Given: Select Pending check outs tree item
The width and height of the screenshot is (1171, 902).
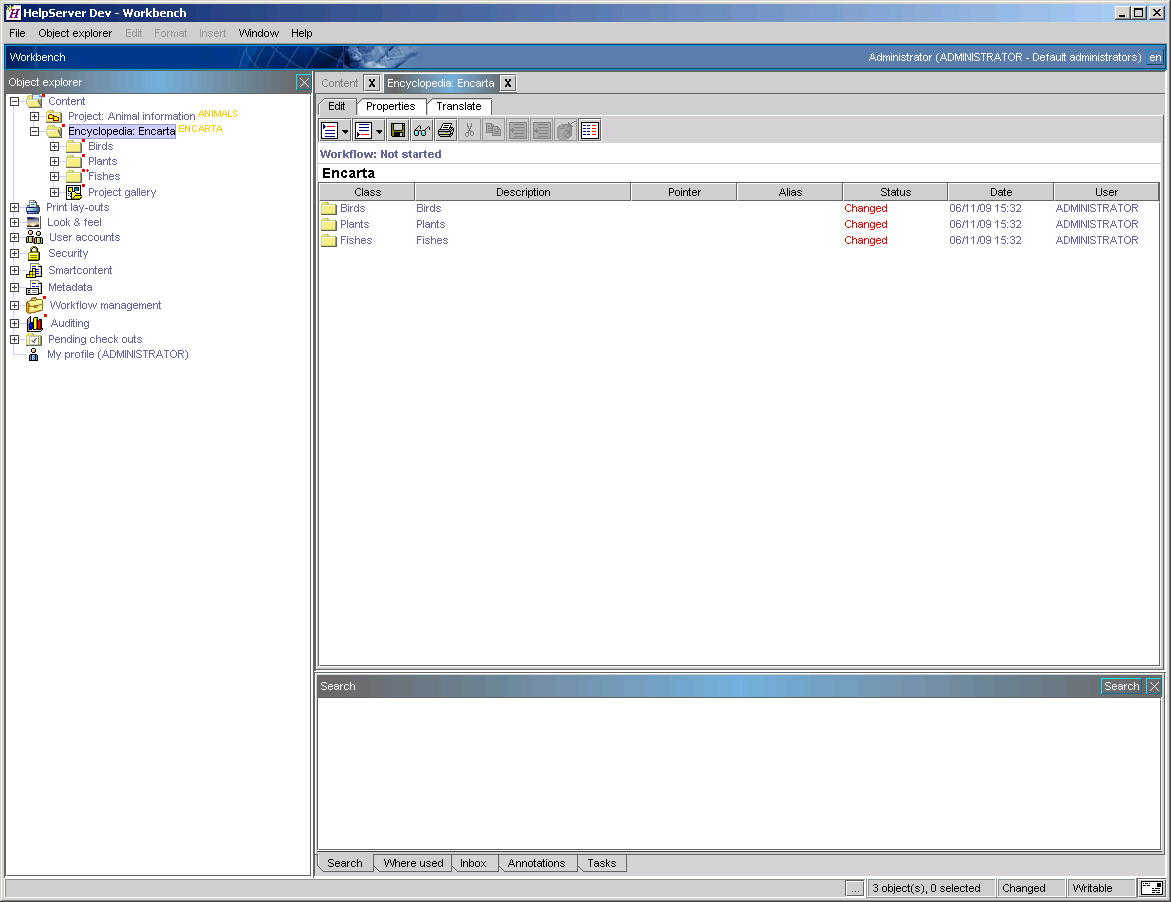Looking at the screenshot, I should coord(95,339).
